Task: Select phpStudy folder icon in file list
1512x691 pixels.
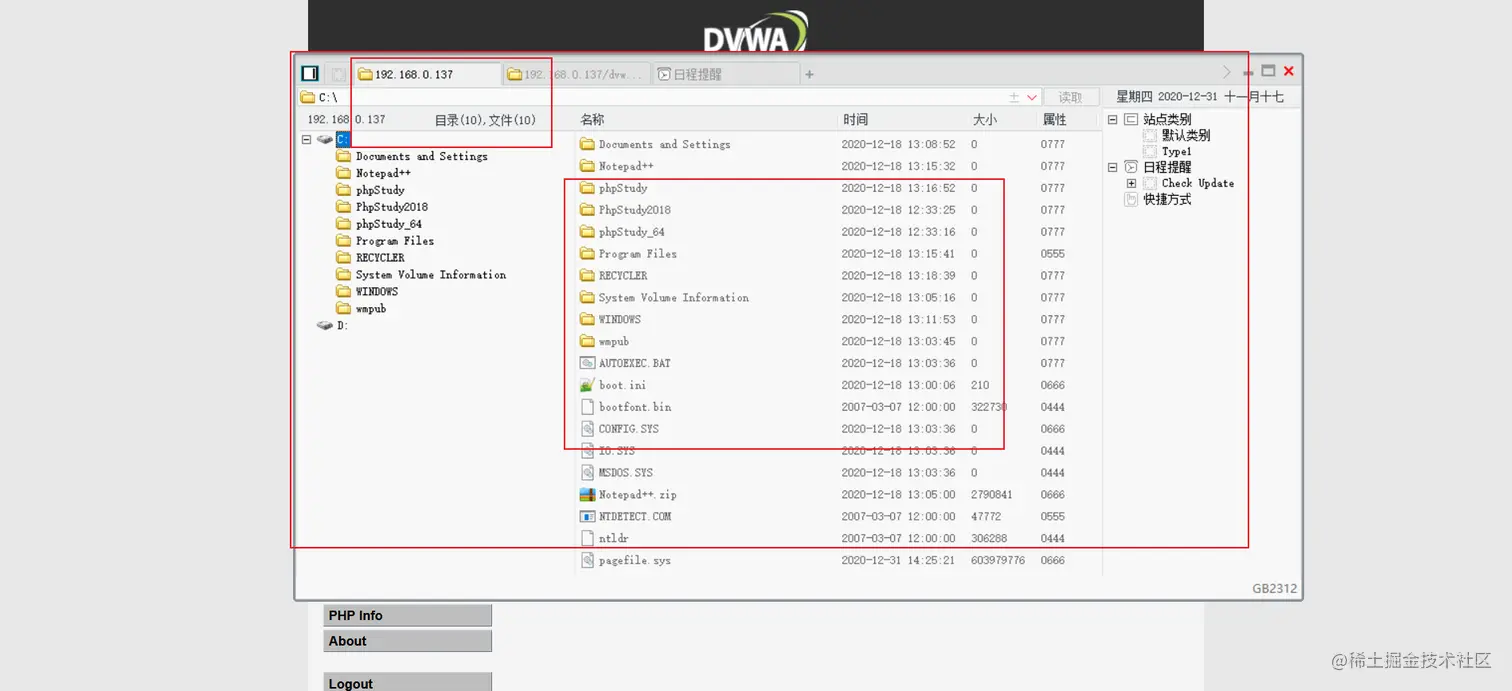Action: [x=588, y=188]
